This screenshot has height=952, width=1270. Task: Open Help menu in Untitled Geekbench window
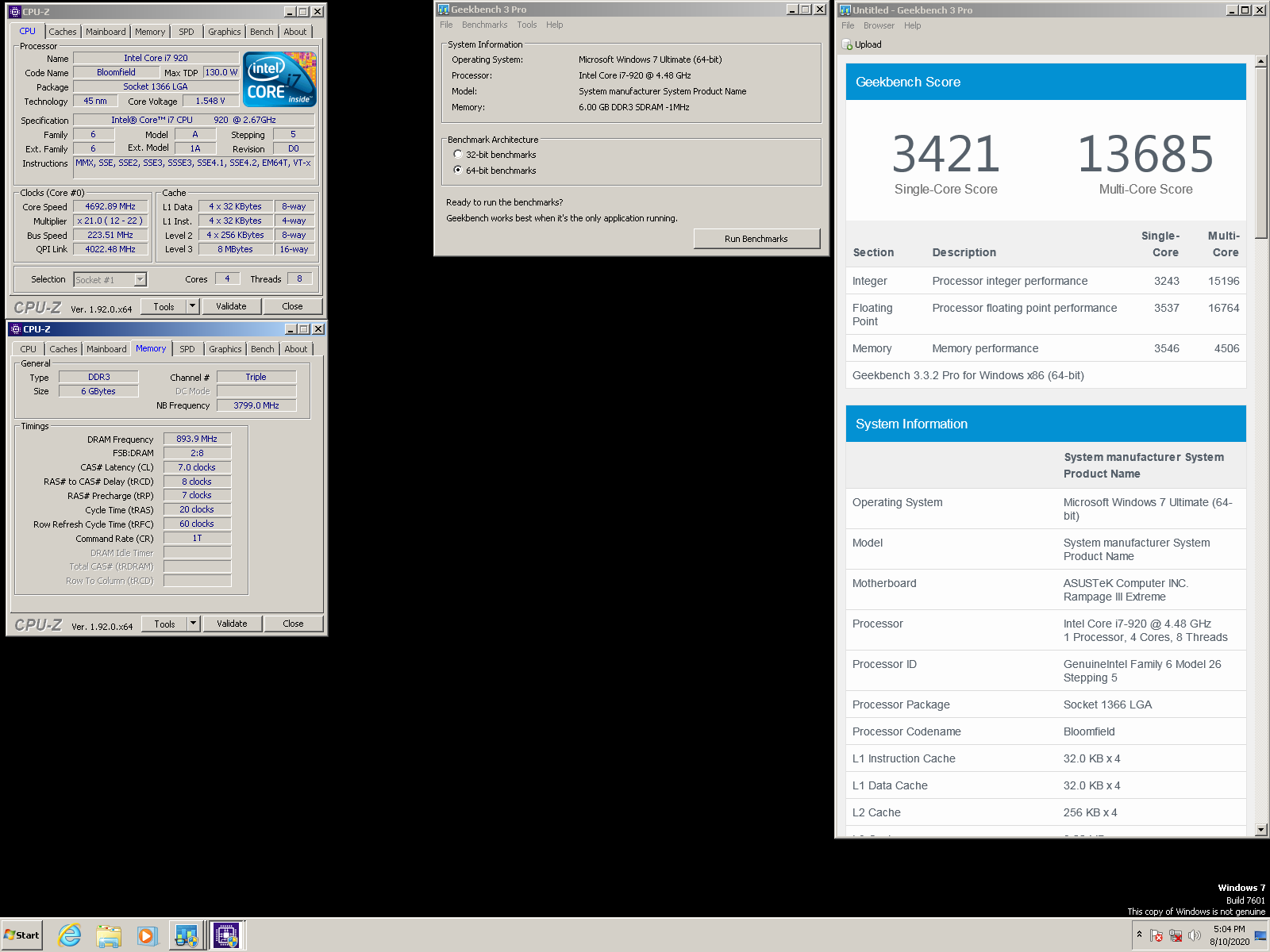[913, 25]
